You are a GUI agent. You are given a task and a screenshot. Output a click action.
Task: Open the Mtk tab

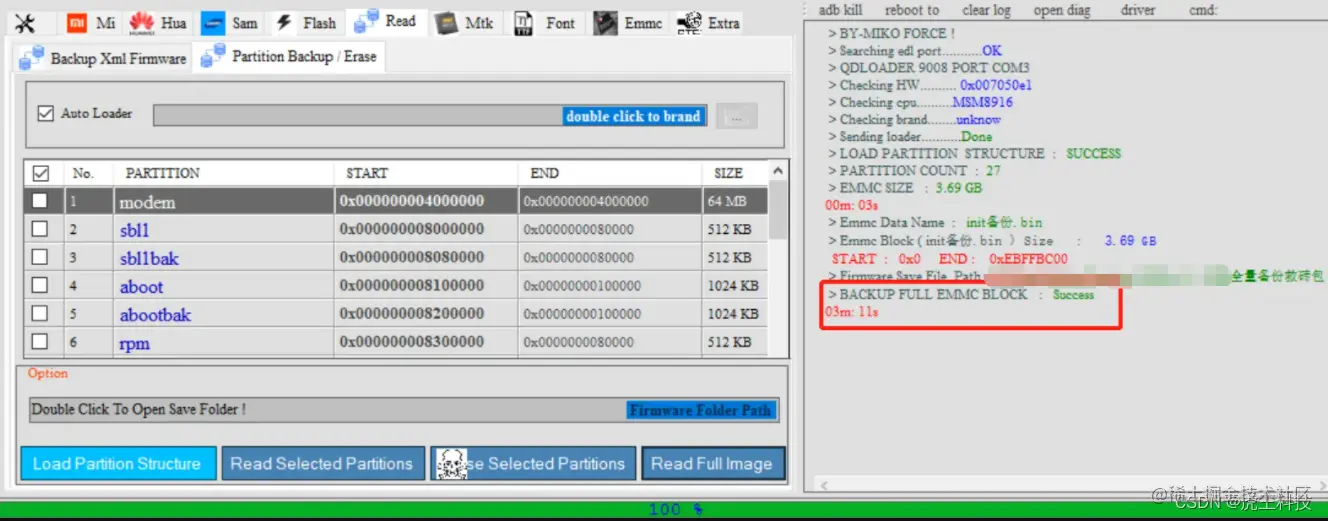coord(465,23)
